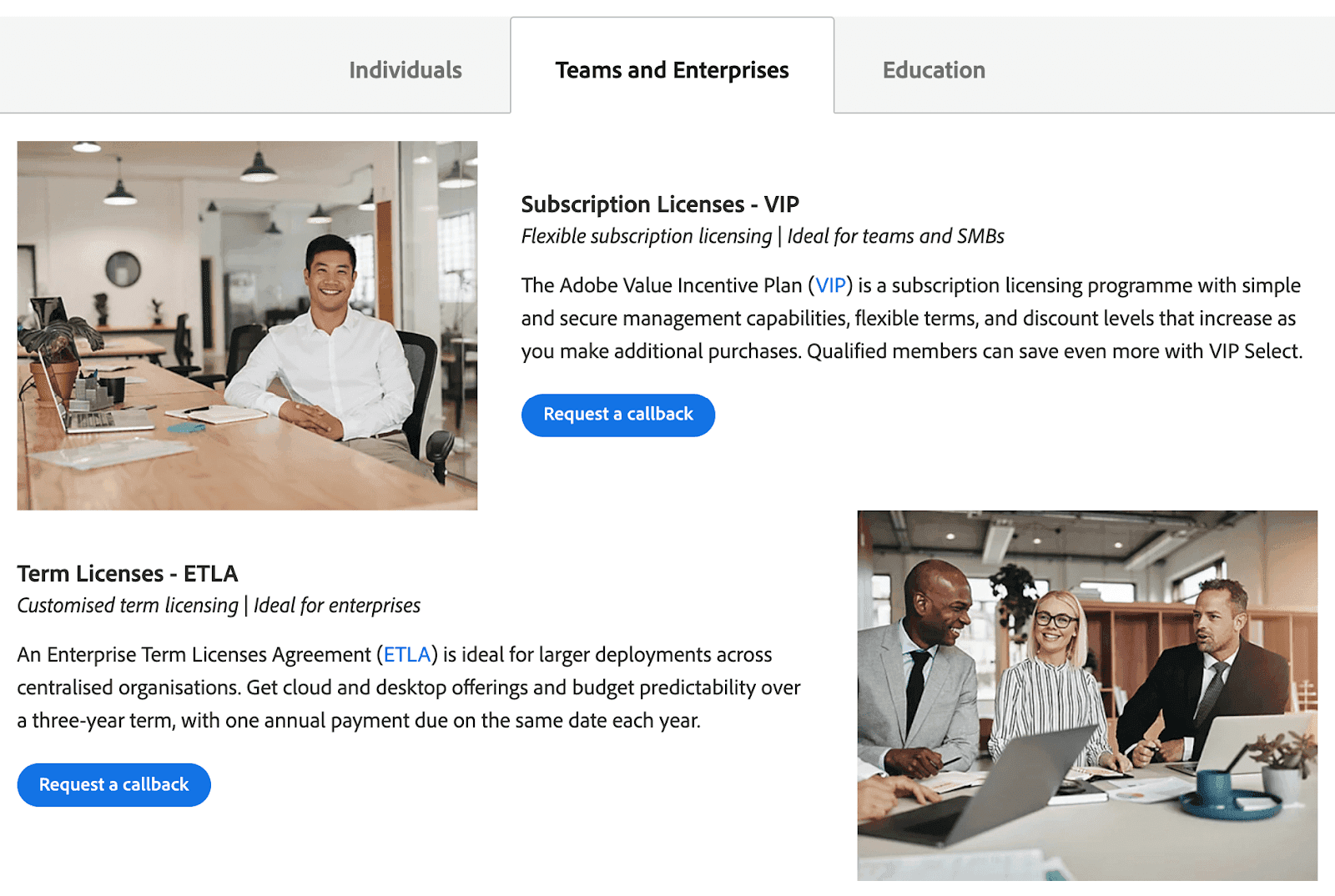Request a callback for ETLA term licenses
This screenshot has height=896, width=1335.
(x=113, y=785)
